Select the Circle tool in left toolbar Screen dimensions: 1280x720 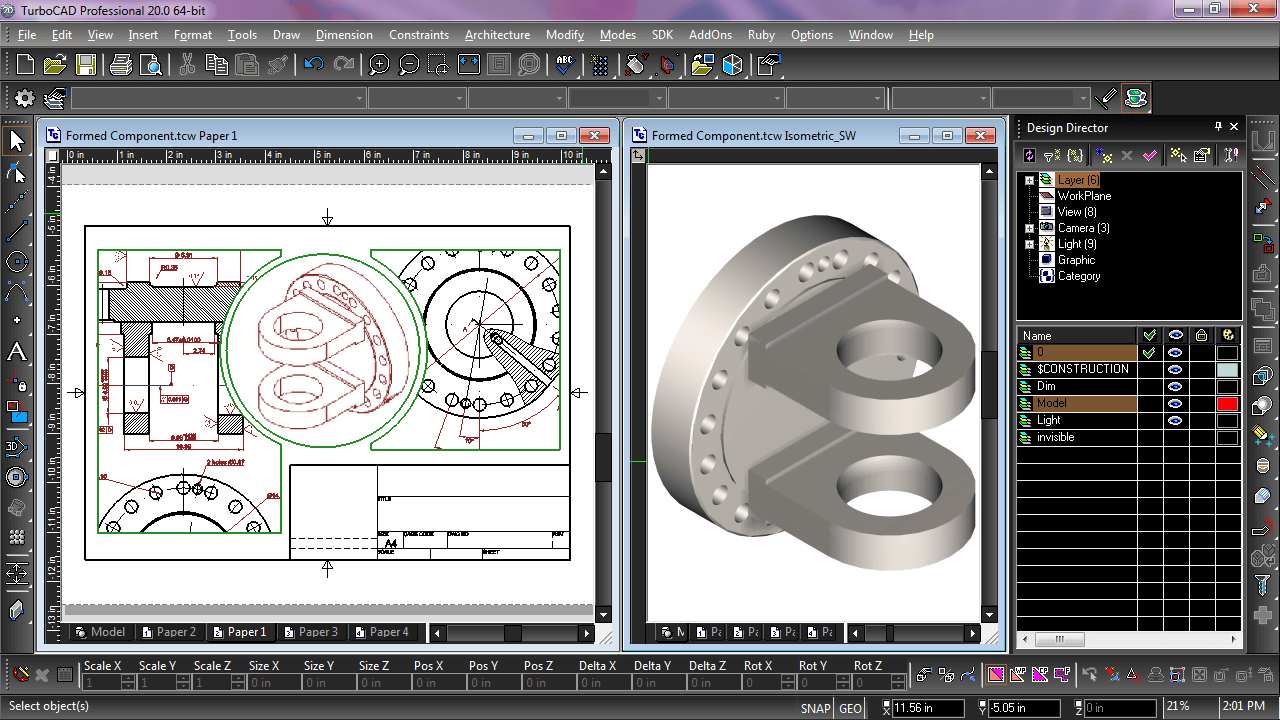tap(16, 262)
